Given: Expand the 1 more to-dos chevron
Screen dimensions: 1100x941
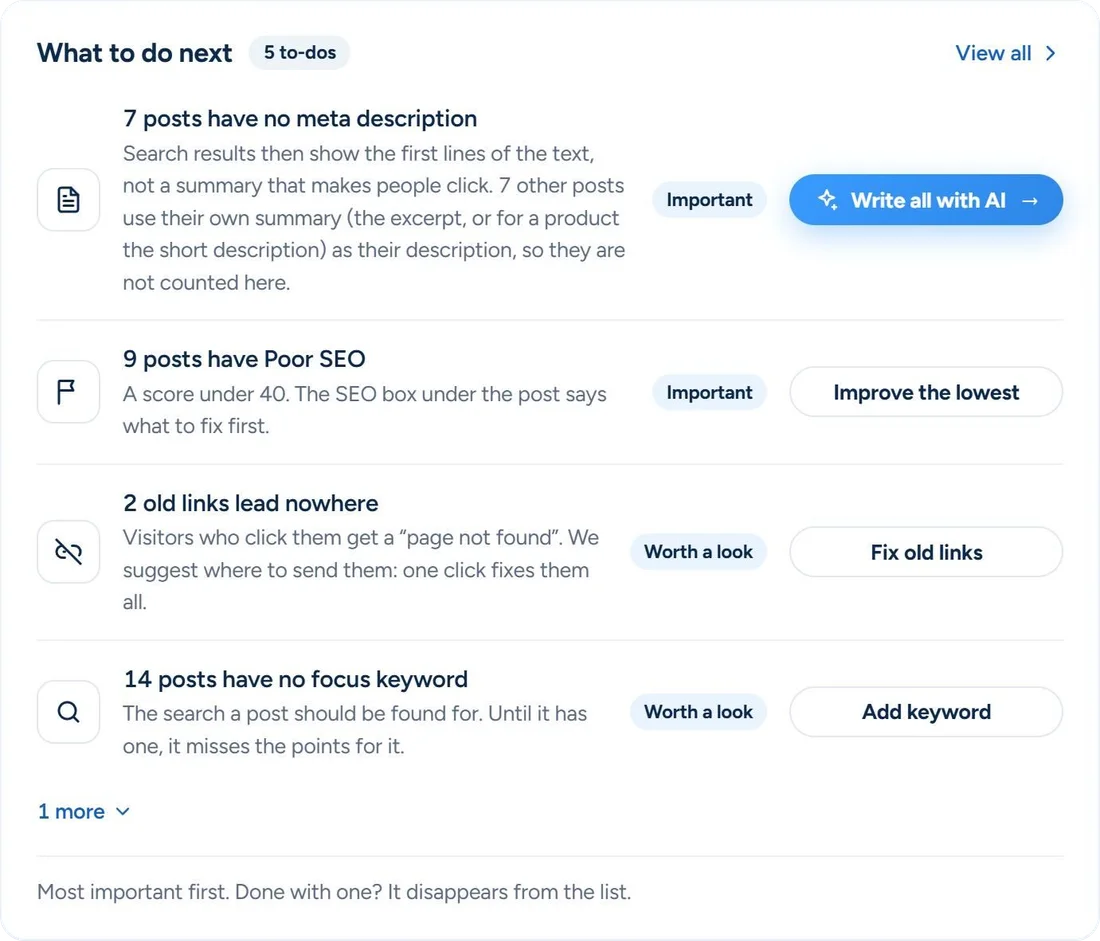Looking at the screenshot, I should [x=123, y=812].
